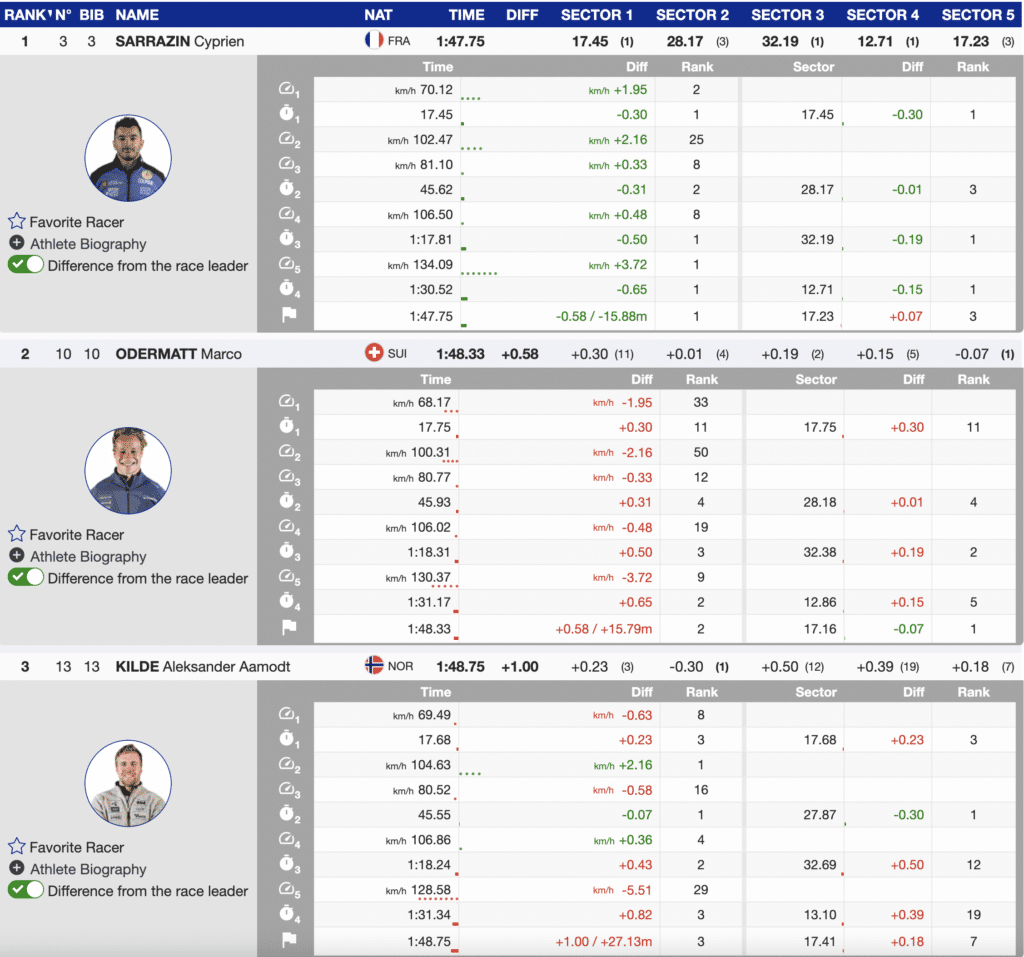Screen dimensions: 1024x957
Task: Open Athlete Biography for Kilde
Action: 87,869
